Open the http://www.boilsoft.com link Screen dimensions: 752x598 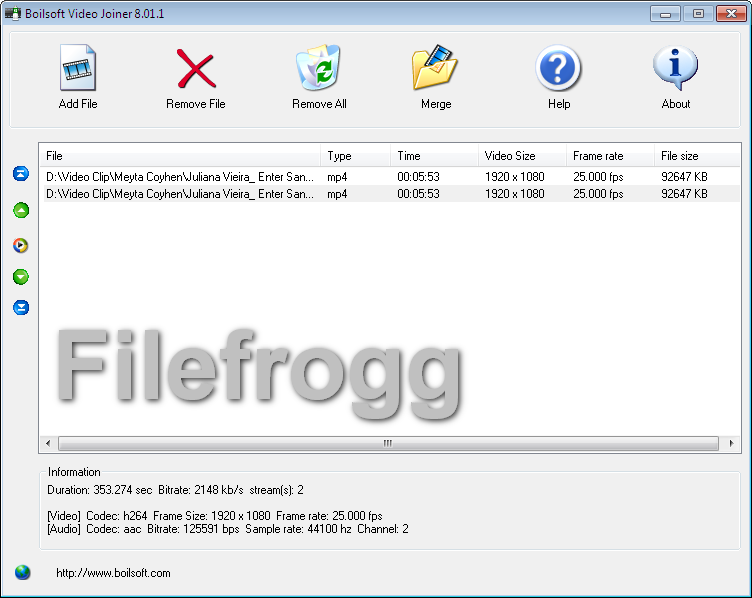click(113, 573)
